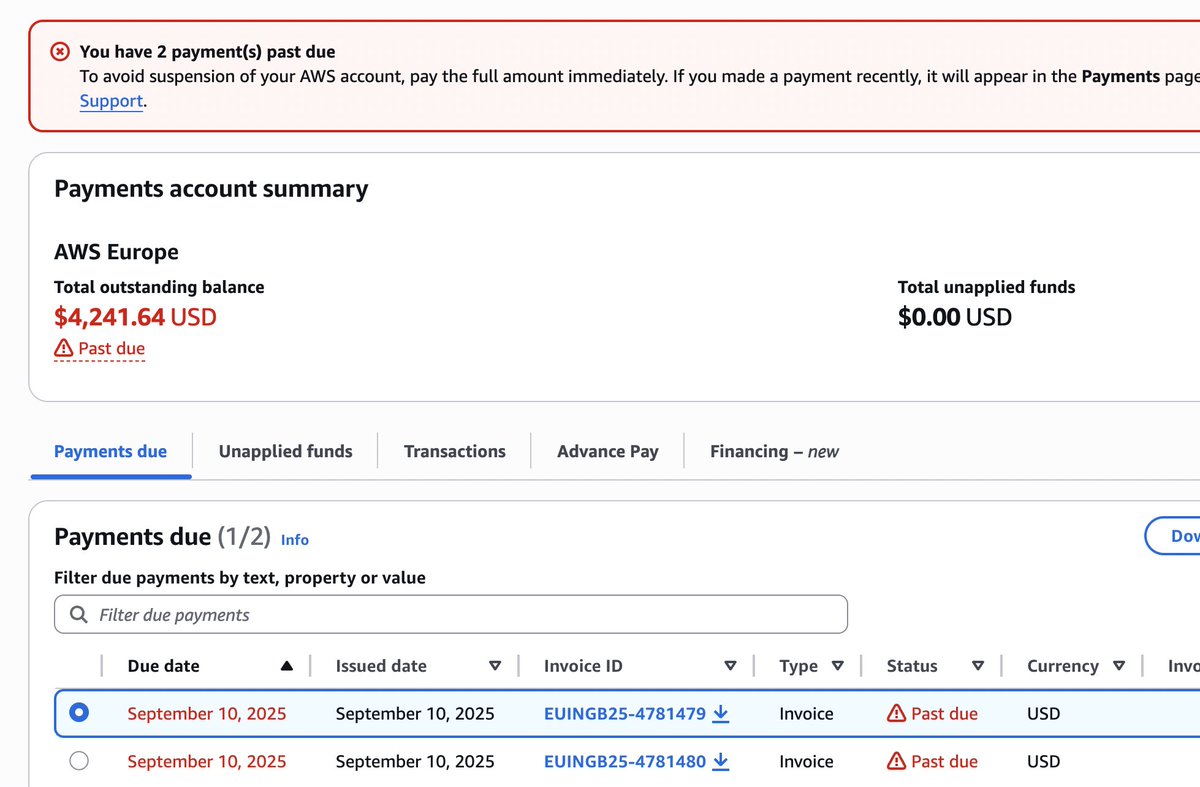Switch to the Payments due tab
The height and width of the screenshot is (787, 1200).
coord(110,451)
